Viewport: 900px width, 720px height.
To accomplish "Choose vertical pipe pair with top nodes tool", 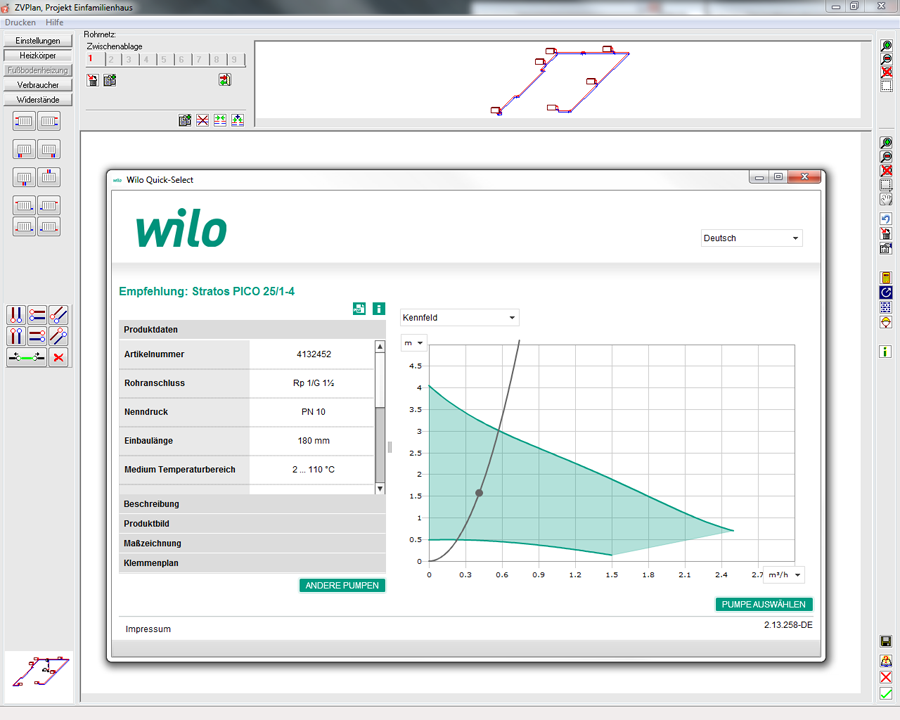I will click(16, 335).
